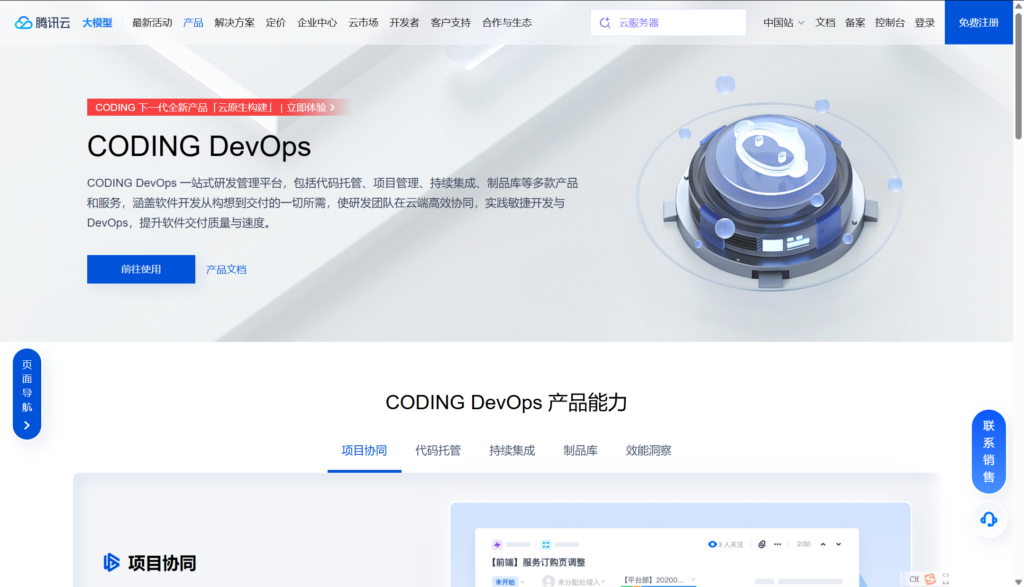Viewport: 1024px width, 587px height.
Task: Click the scrollbar down arrow
Action: [1018, 581]
